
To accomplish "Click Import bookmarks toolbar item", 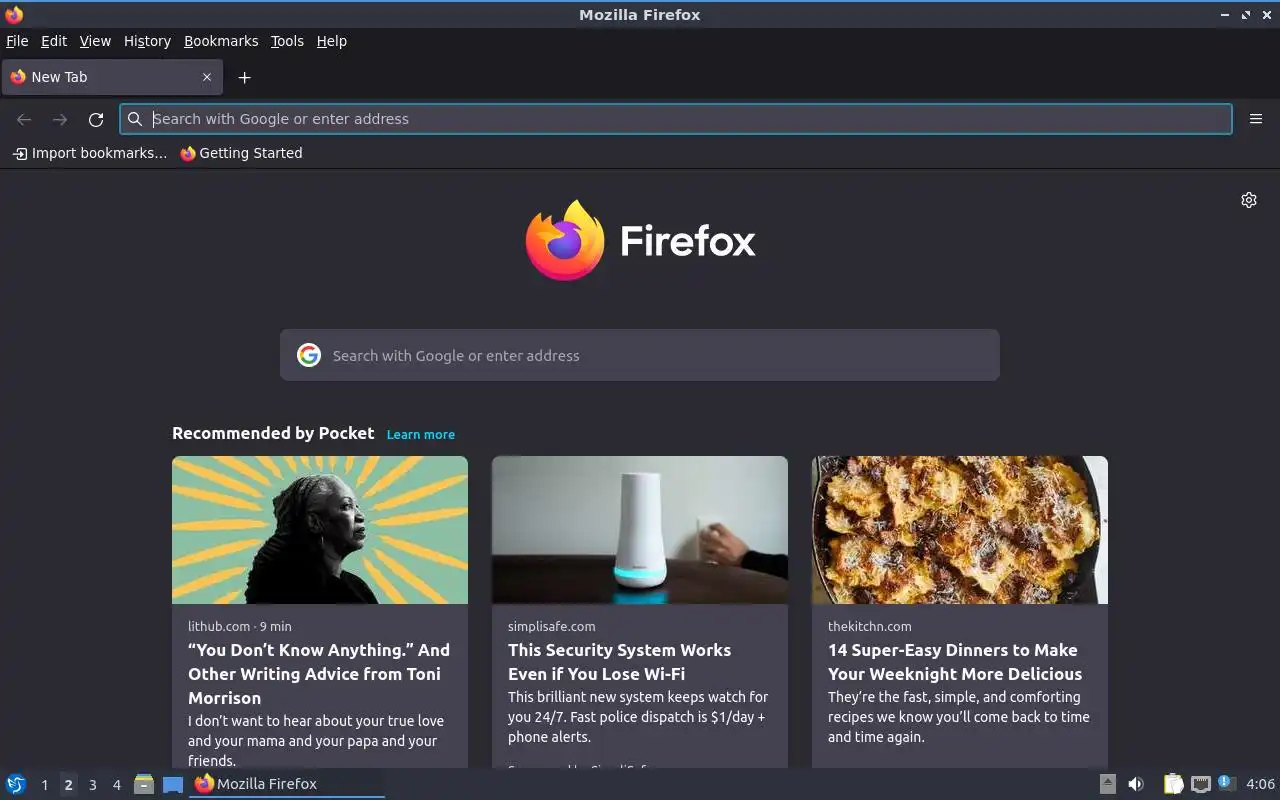I will click(89, 153).
